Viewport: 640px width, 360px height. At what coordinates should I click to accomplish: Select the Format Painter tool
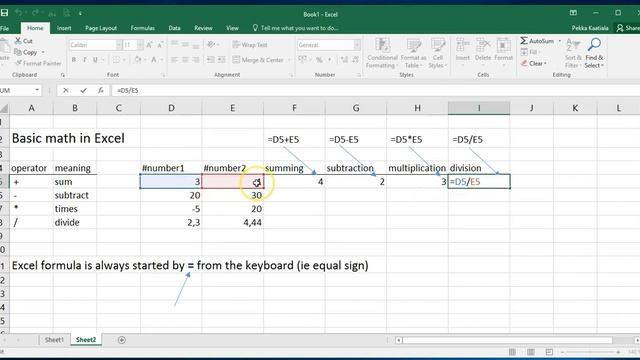click(x=38, y=63)
